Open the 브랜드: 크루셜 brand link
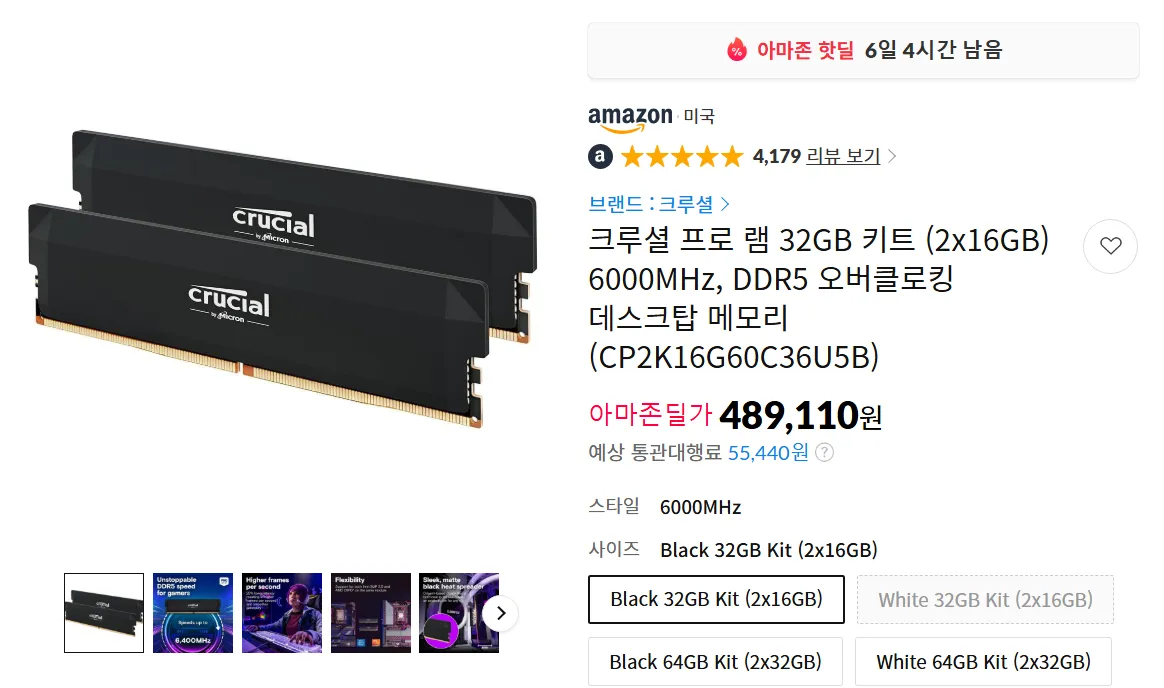Image resolution: width=1164 pixels, height=688 pixels. (x=659, y=204)
